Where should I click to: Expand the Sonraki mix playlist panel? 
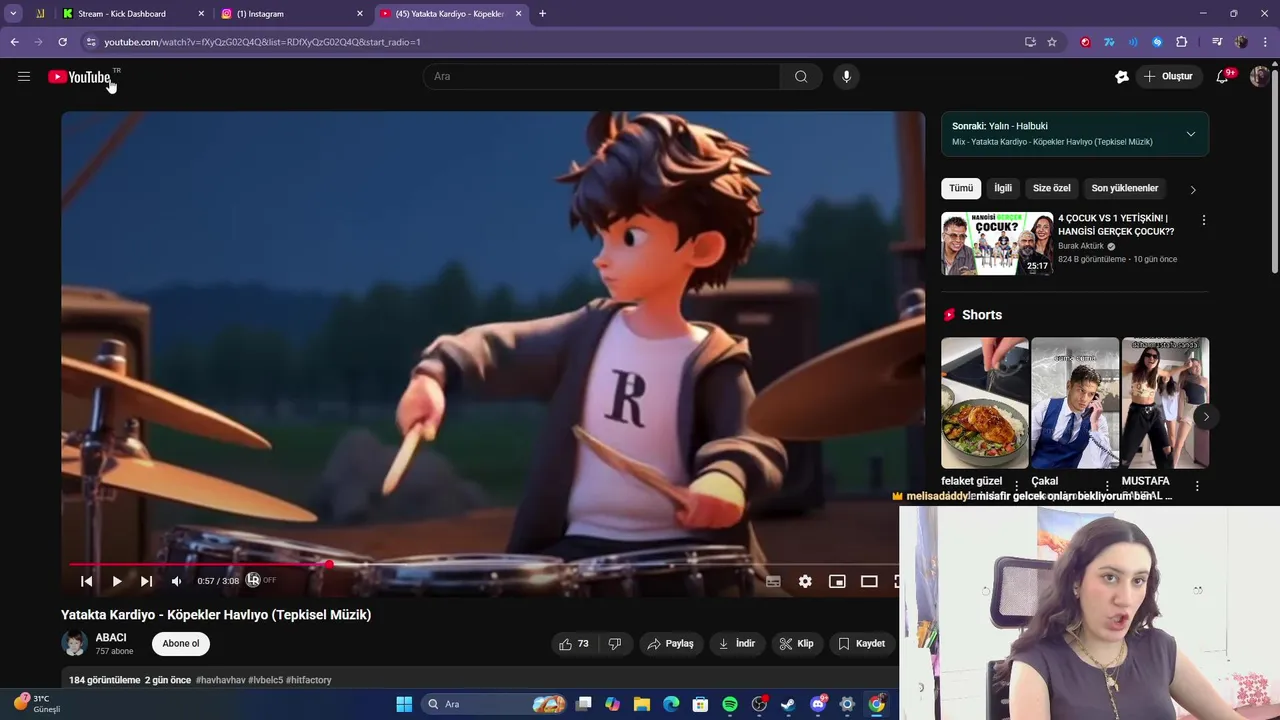point(1190,134)
